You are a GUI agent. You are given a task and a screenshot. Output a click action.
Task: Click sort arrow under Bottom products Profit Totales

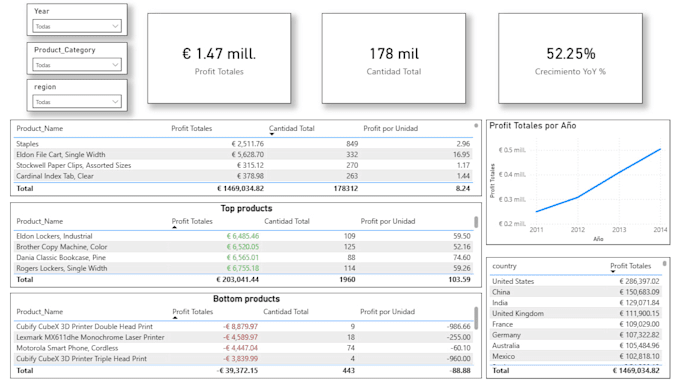click(x=175, y=318)
